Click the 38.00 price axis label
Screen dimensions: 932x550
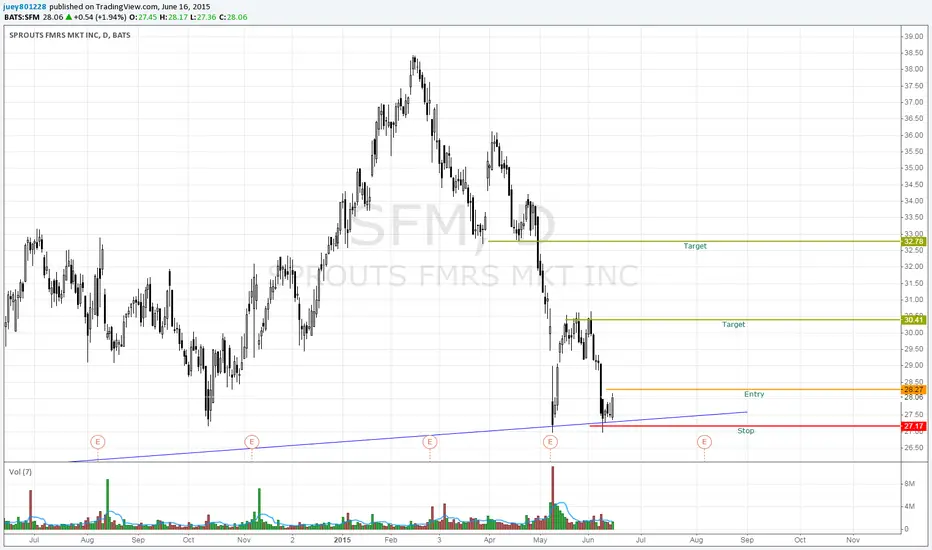coord(914,69)
